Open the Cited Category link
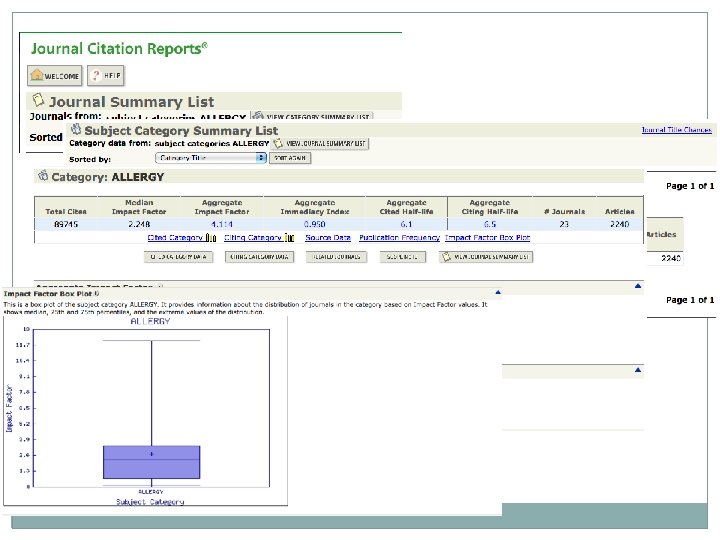720x540 pixels. [x=175, y=237]
